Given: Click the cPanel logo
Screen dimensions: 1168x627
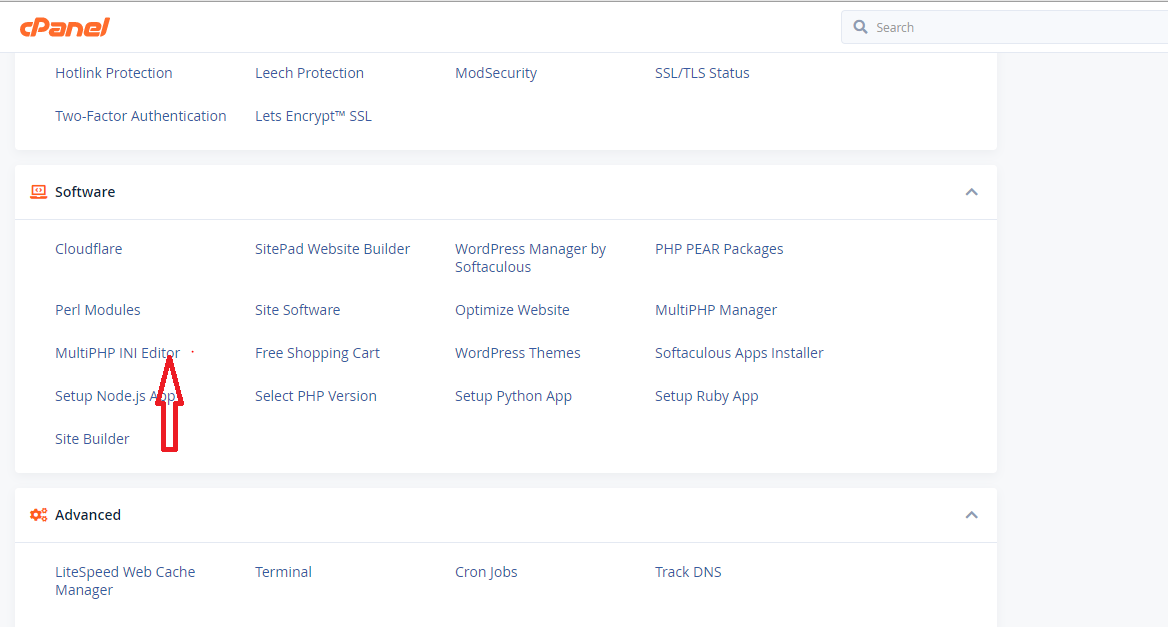Looking at the screenshot, I should [65, 27].
